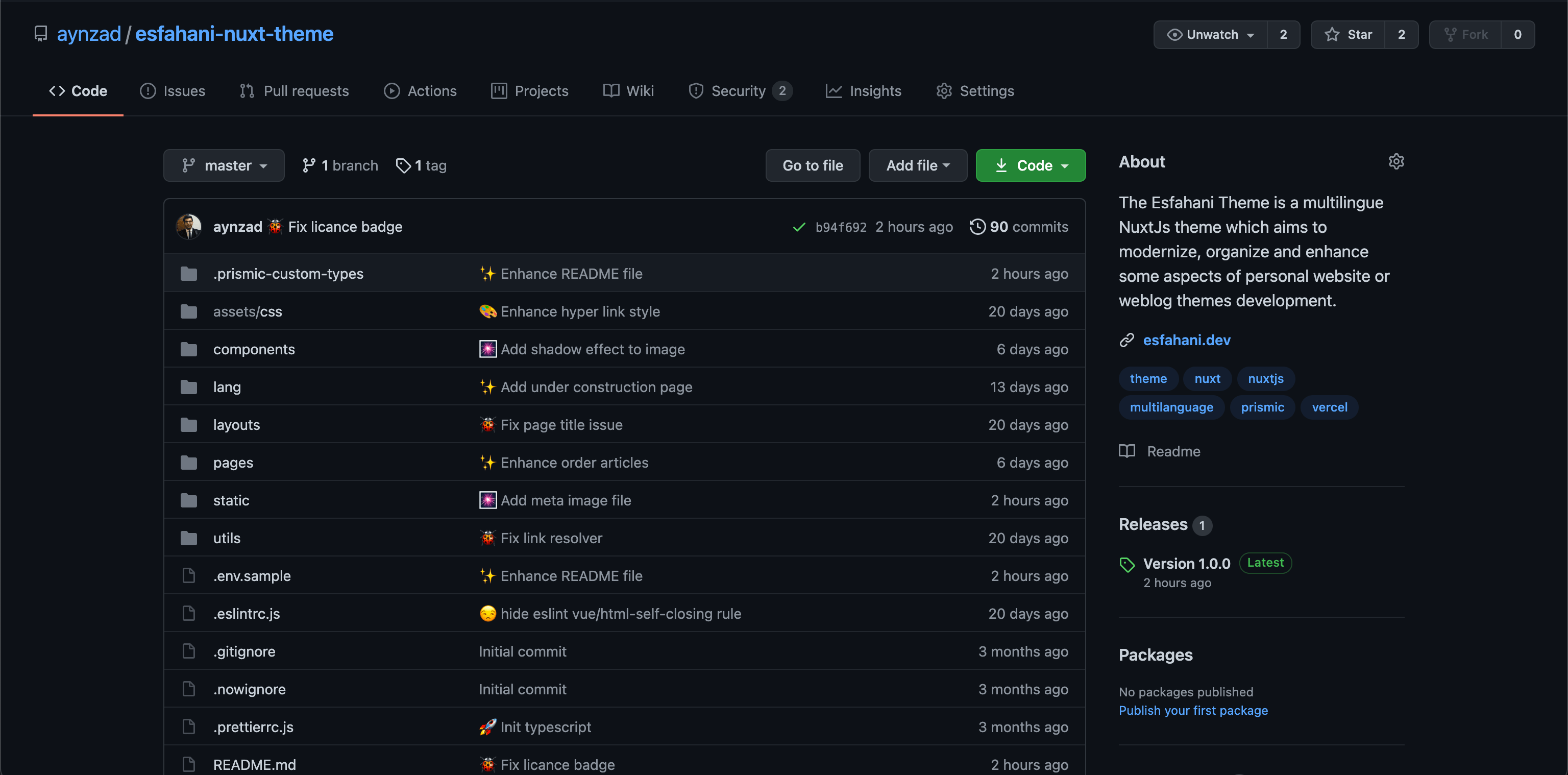
Task: Click the release tag icon beside Version 1.0.0
Action: [x=1126, y=564]
